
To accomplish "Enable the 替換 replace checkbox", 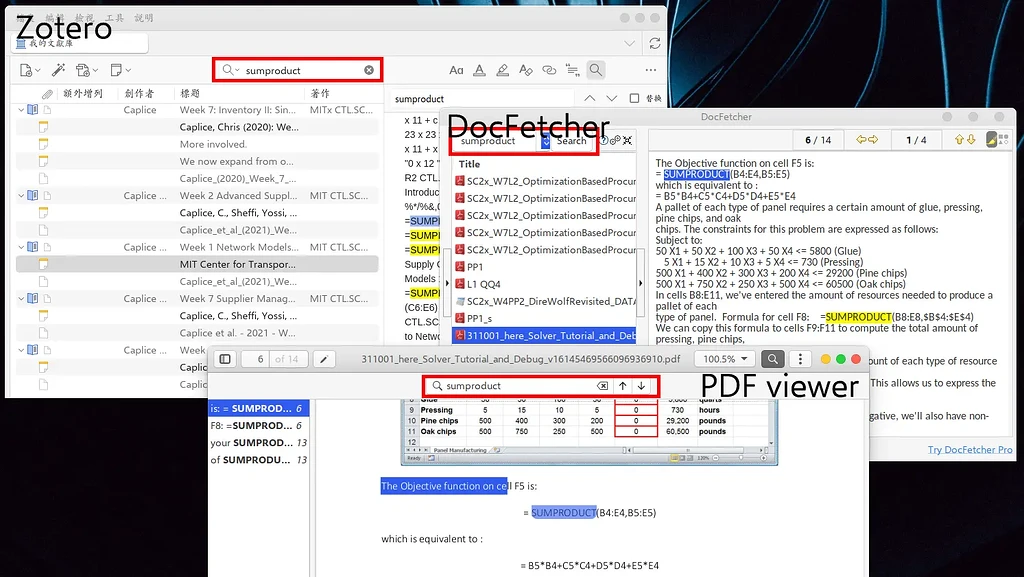I will [x=633, y=98].
